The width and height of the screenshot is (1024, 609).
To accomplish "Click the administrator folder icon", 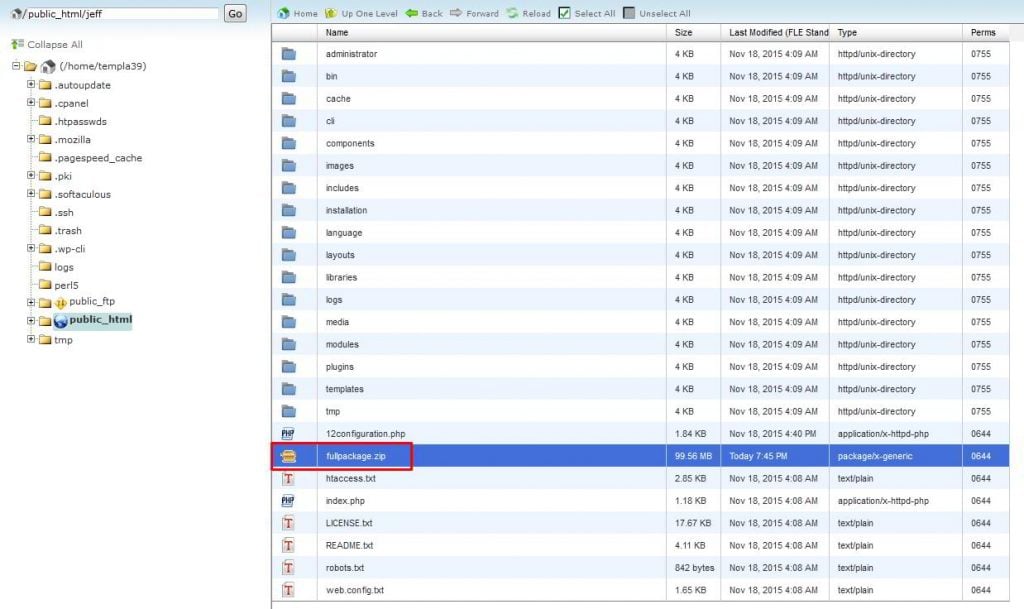I will (x=288, y=54).
